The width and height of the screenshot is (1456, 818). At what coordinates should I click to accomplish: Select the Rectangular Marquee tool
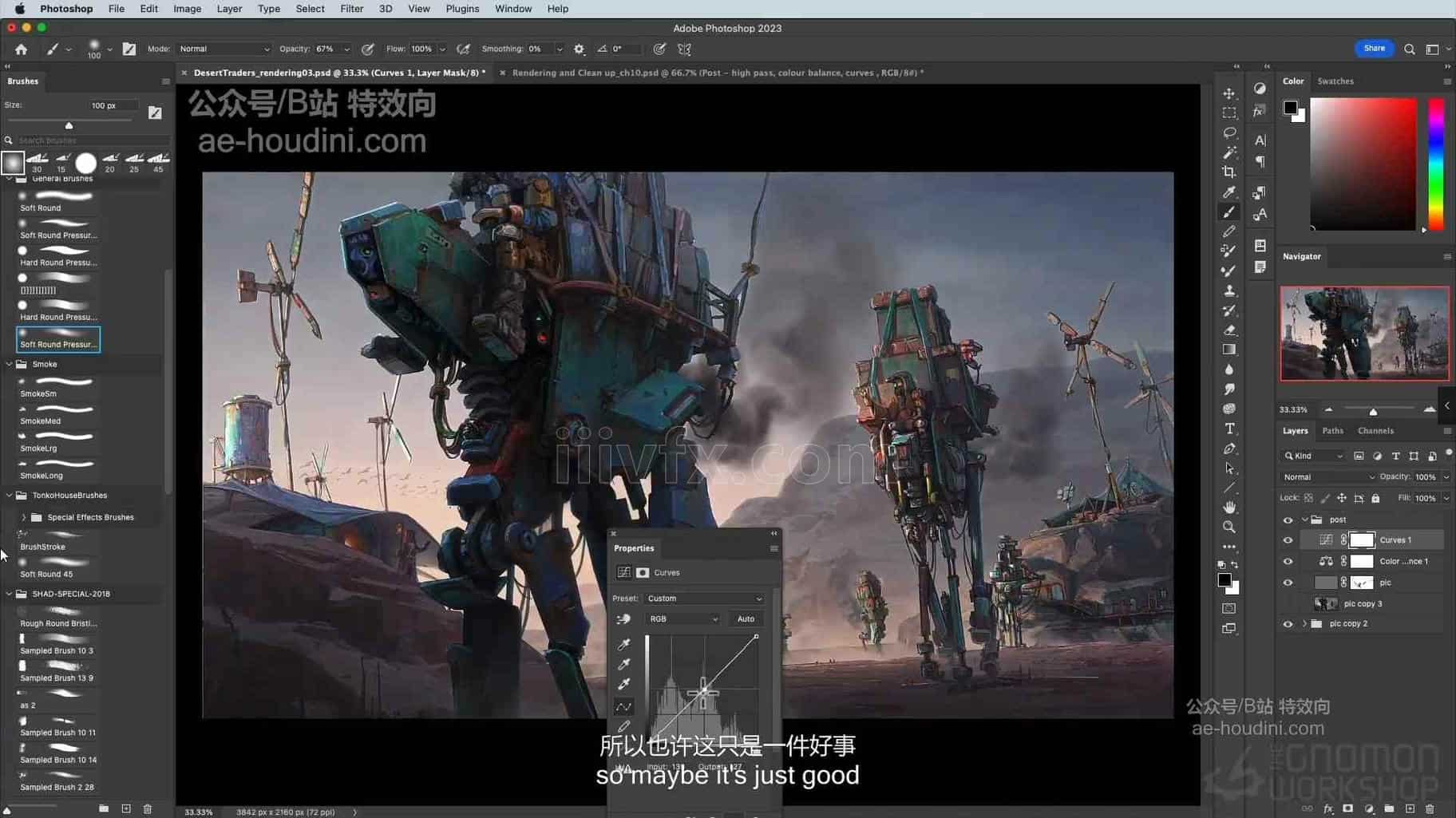[1229, 113]
